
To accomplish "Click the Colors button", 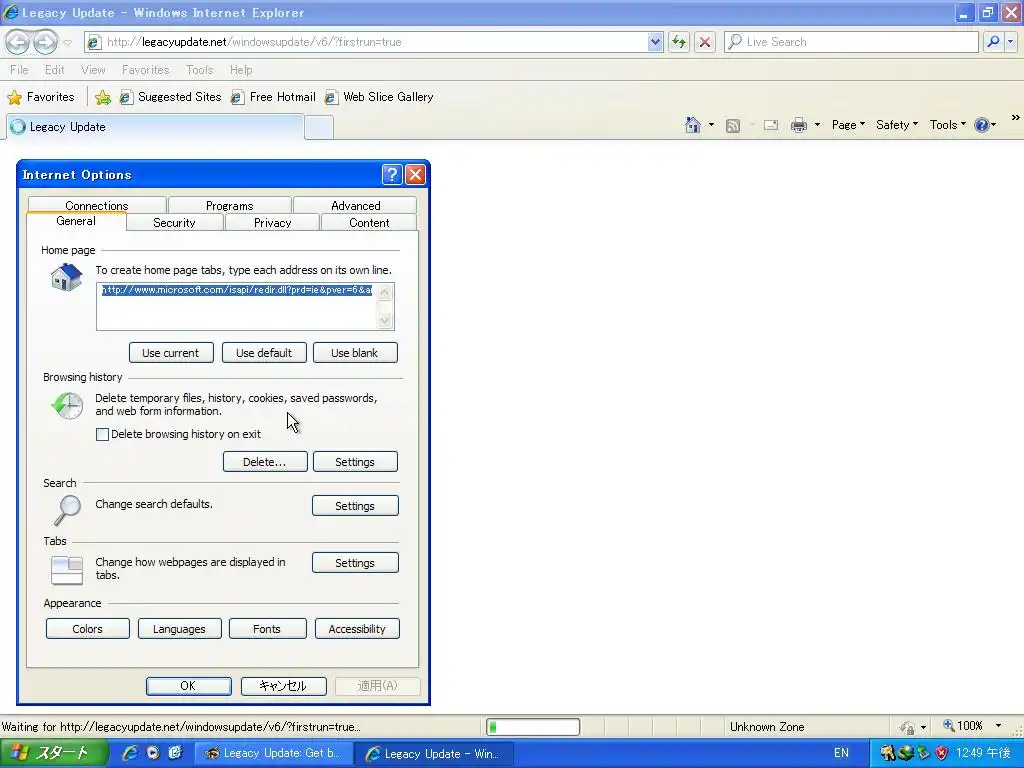I will [88, 629].
